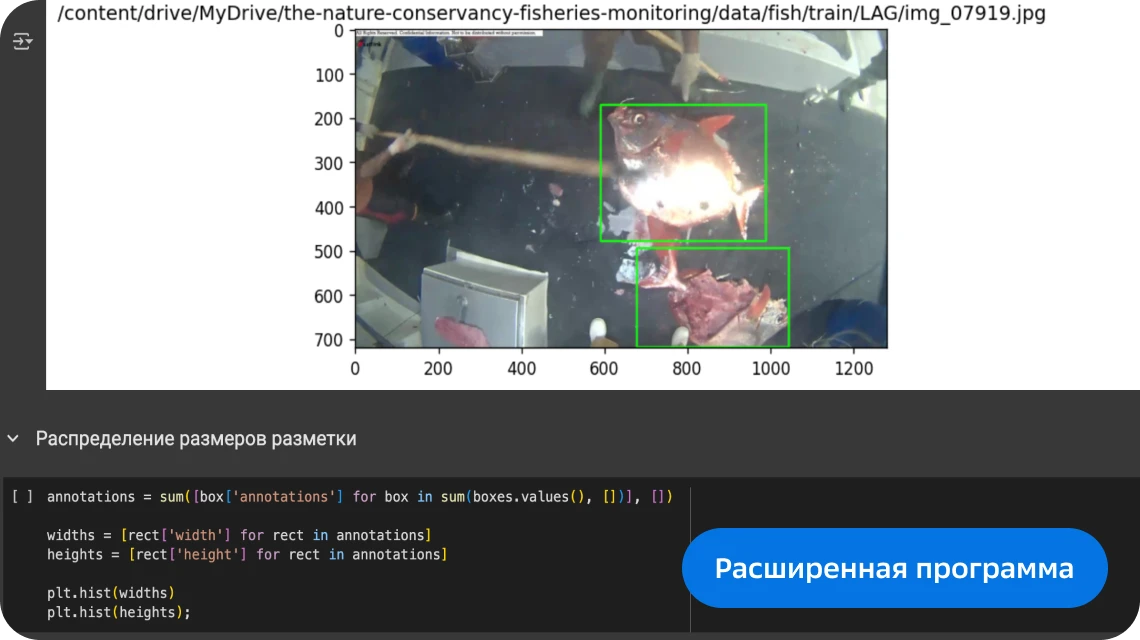Click the lower green bounding box fish

tap(712, 297)
